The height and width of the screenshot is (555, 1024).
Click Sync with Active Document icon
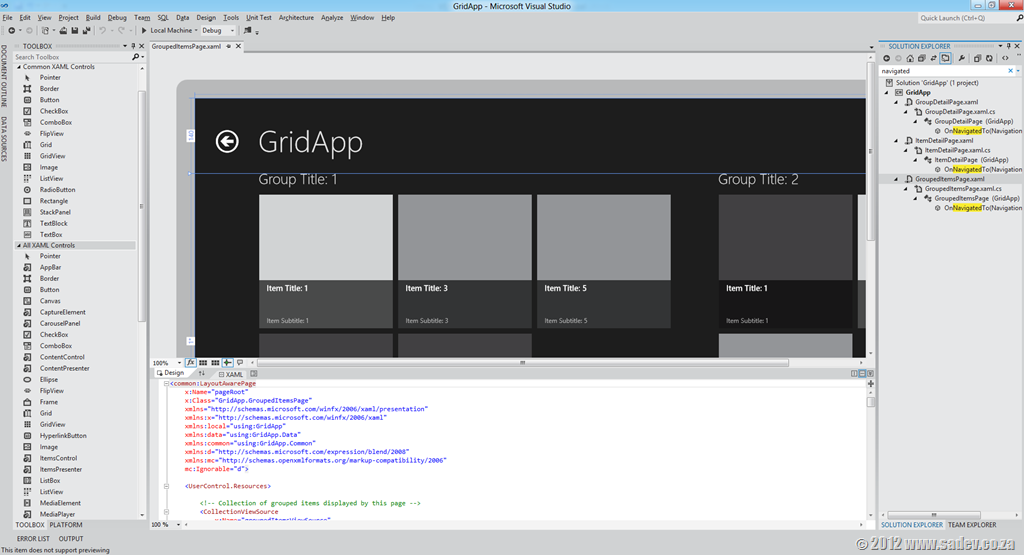point(933,58)
